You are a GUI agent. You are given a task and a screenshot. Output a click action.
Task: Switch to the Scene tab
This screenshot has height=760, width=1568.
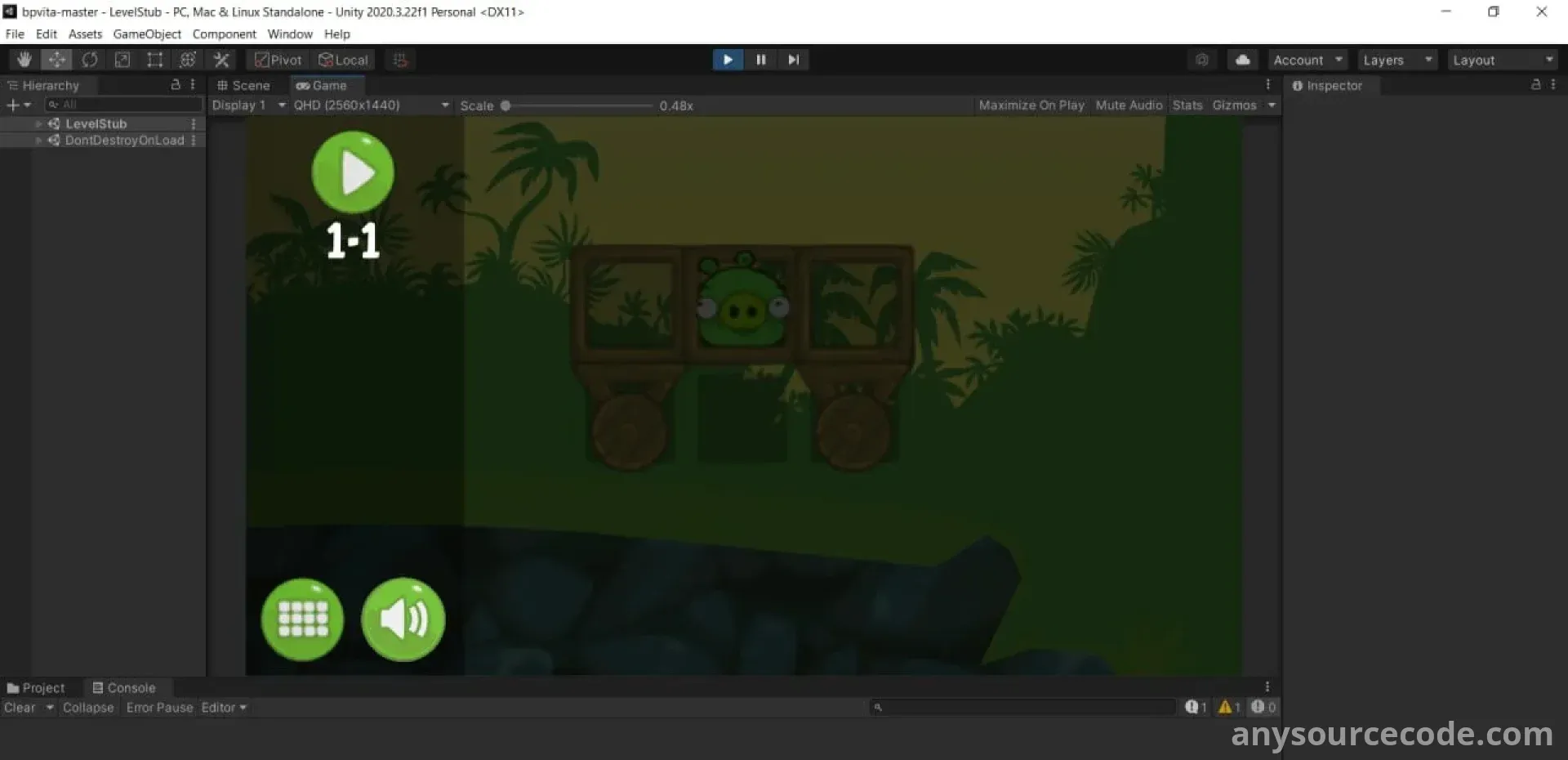243,86
